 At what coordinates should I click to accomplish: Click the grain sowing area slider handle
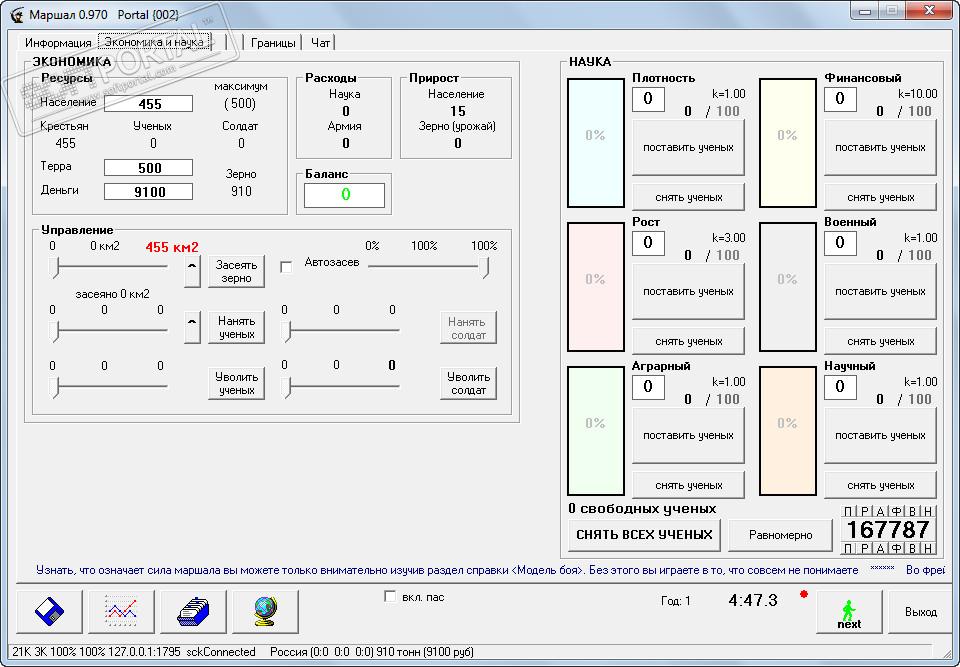(x=55, y=268)
